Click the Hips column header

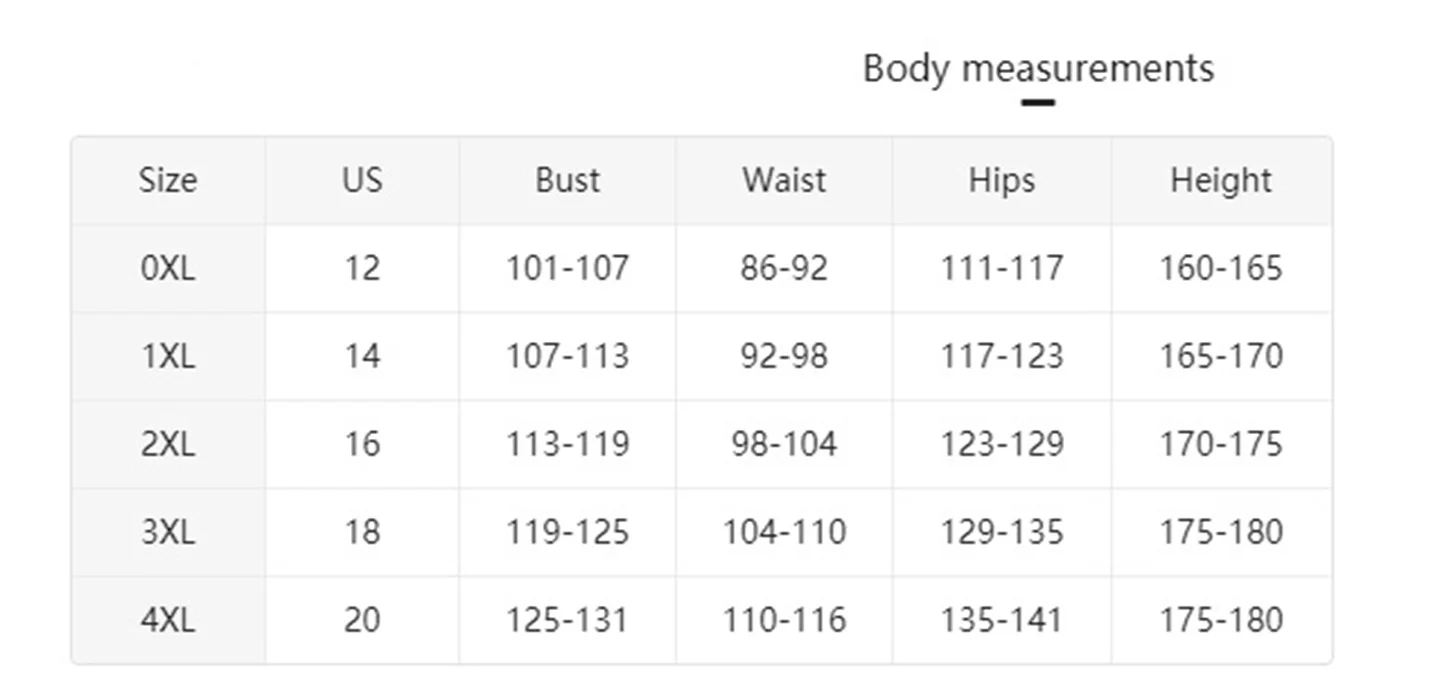tap(1001, 180)
